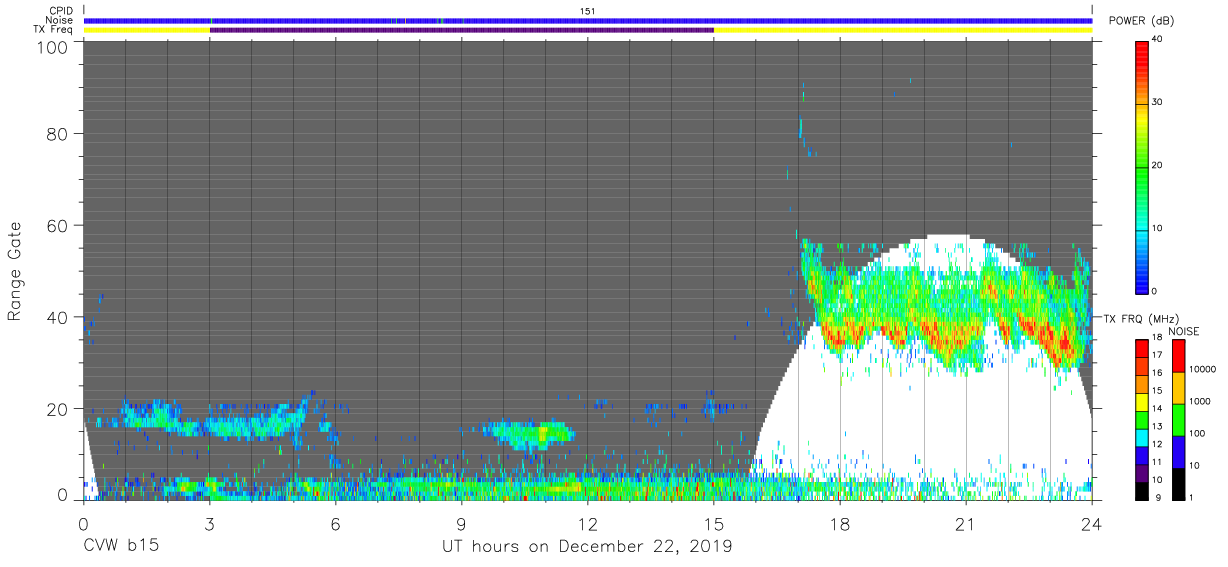Image resolution: width=1228 pixels, height=567 pixels.
Task: Click range gate tick label 80
Action: click(x=58, y=133)
